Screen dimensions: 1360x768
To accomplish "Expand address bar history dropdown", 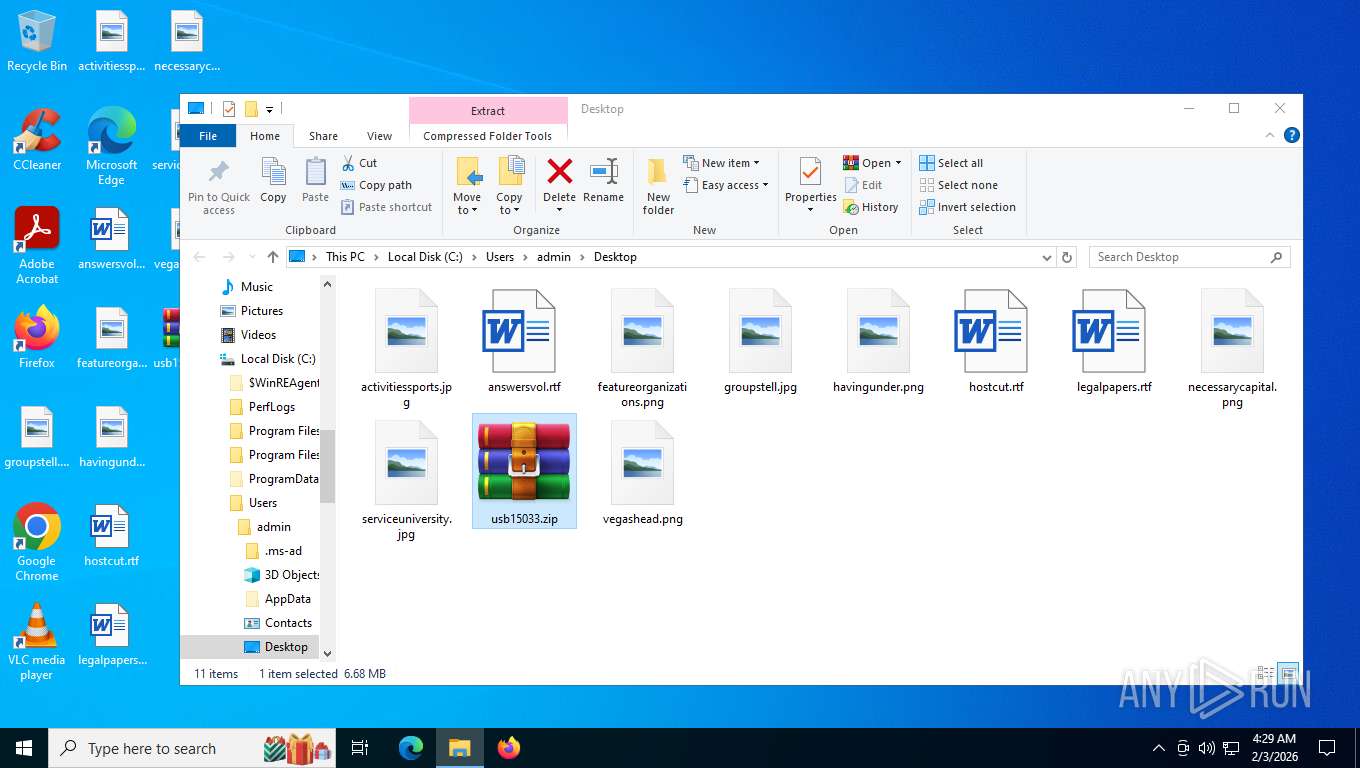I will (x=1047, y=257).
